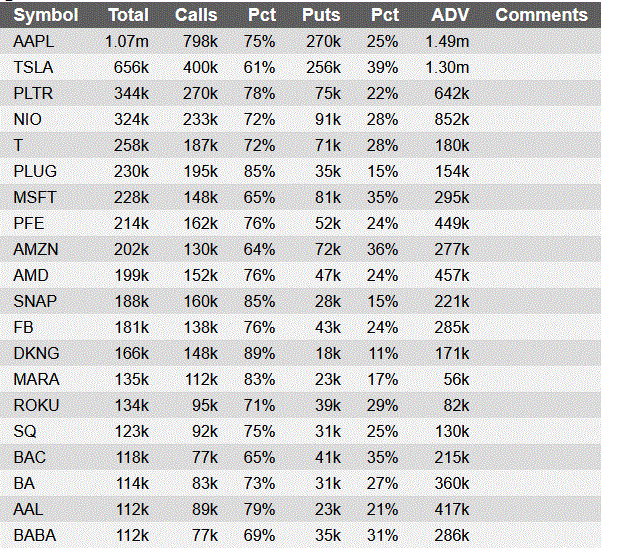Click AAPL total volume 1.07m

127,41
